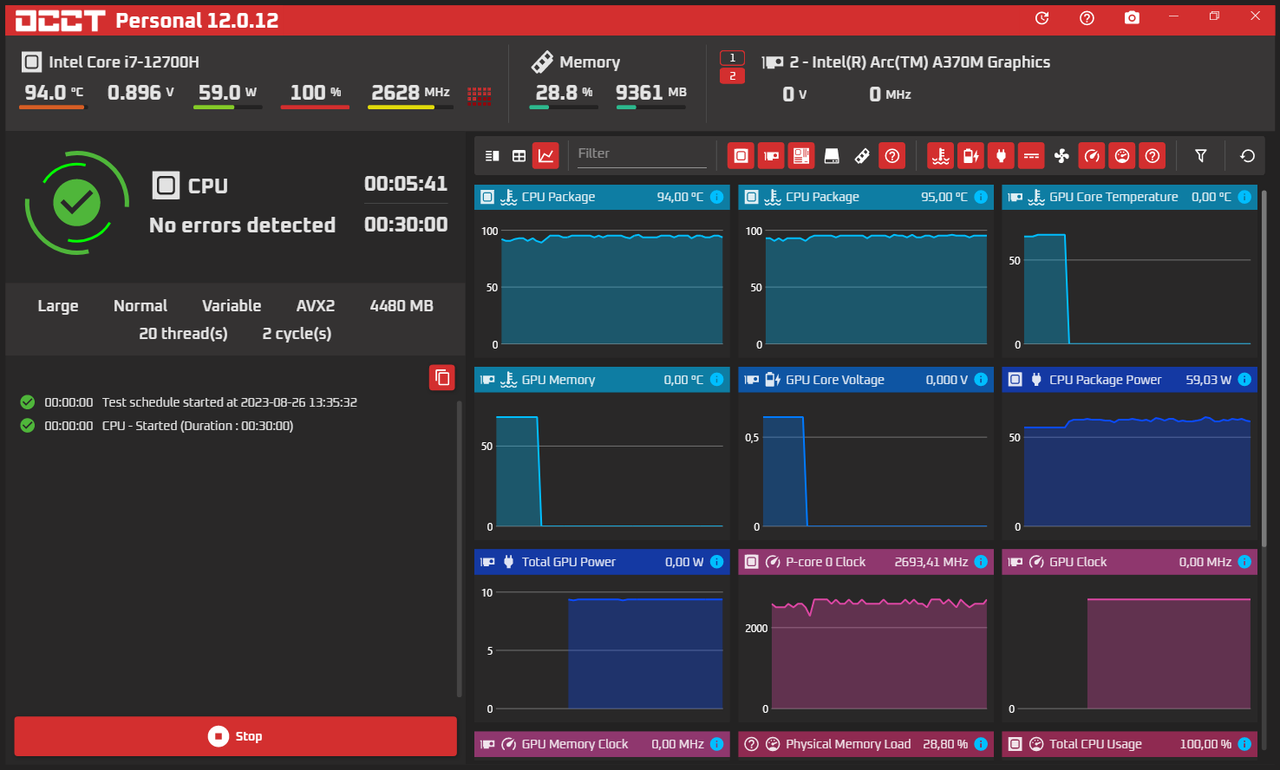Select GPU number 2
The height and width of the screenshot is (770, 1280).
point(732,76)
